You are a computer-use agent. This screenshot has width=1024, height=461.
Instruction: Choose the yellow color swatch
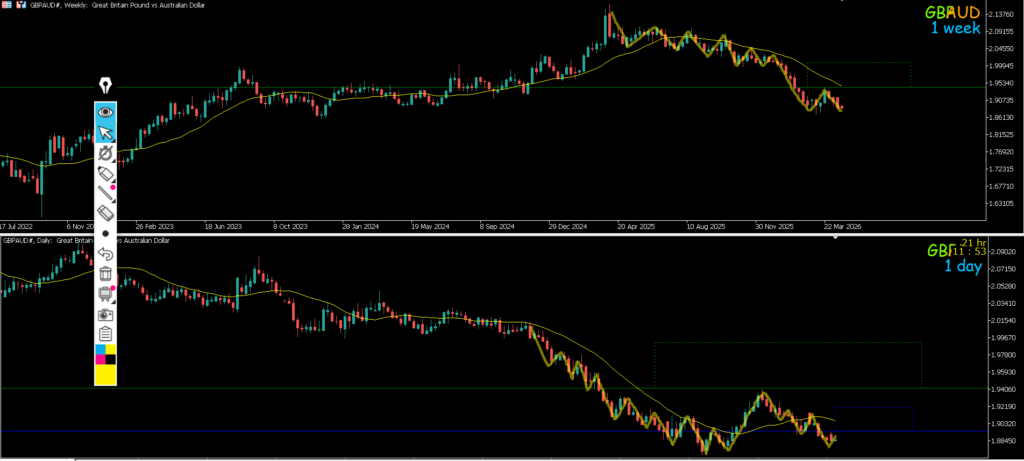click(x=106, y=374)
